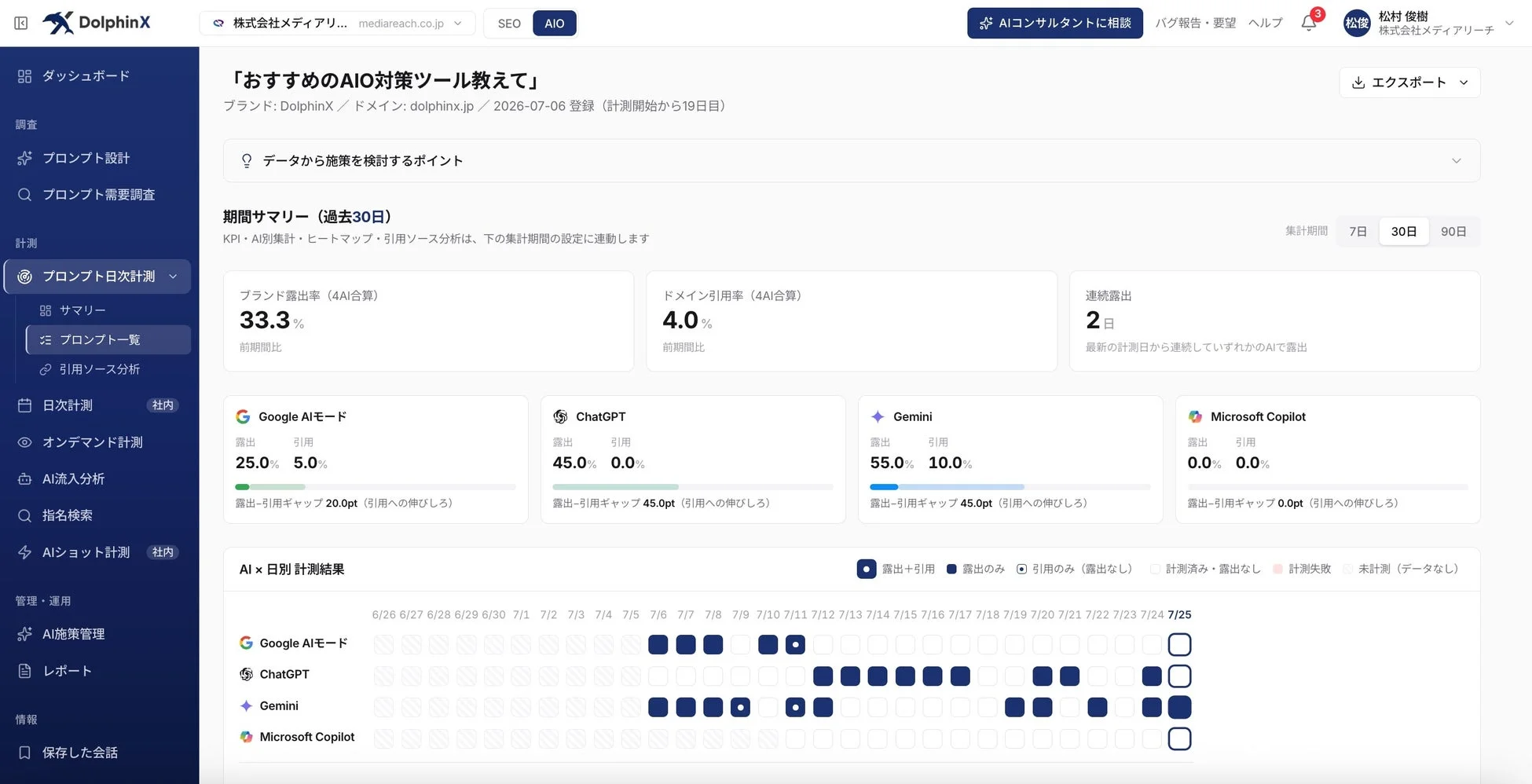Click the ダッシュボード grid icon
The width and height of the screenshot is (1532, 784).
pos(24,76)
